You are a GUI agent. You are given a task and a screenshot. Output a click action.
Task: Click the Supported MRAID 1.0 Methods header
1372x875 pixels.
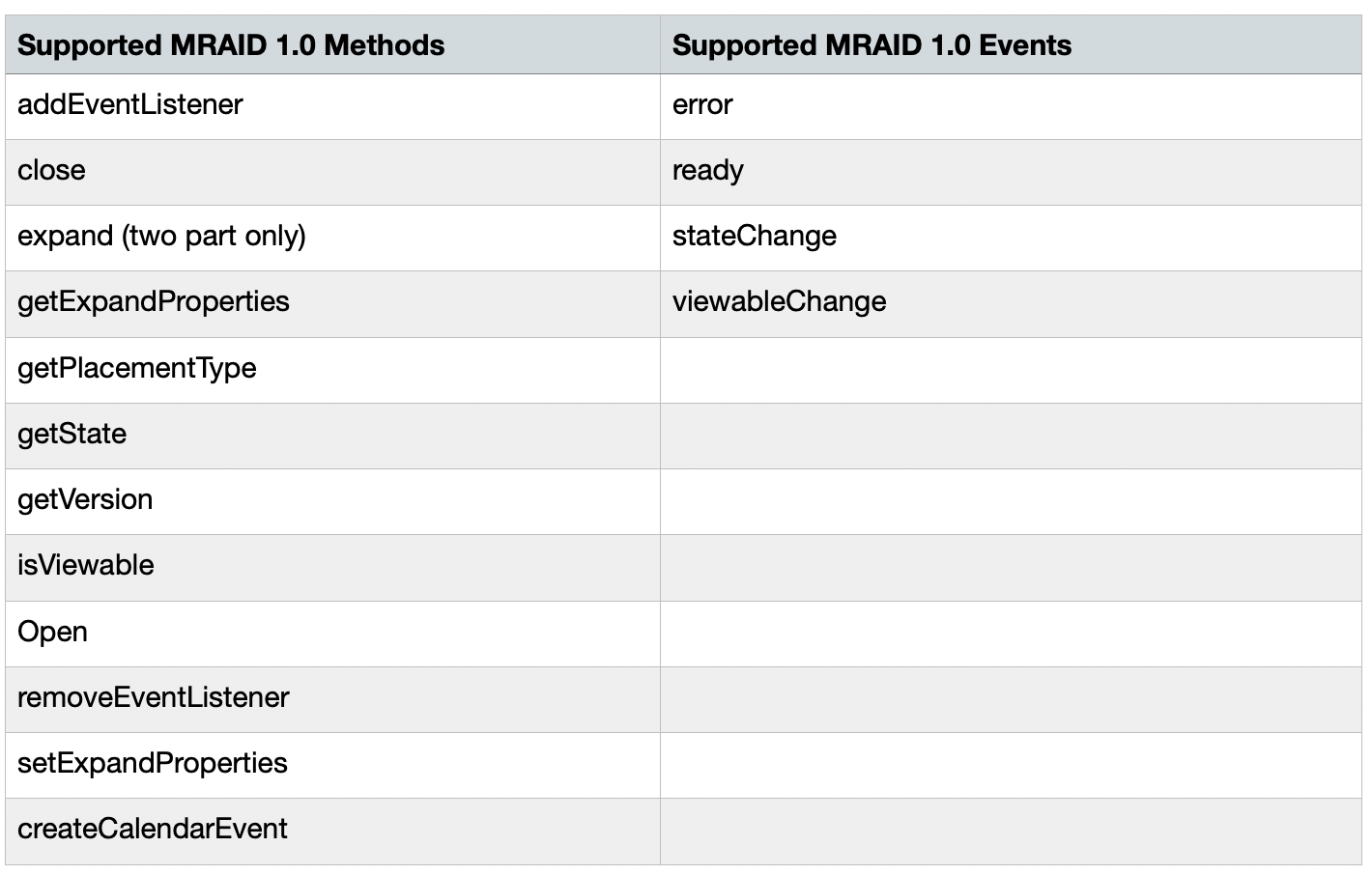[231, 45]
